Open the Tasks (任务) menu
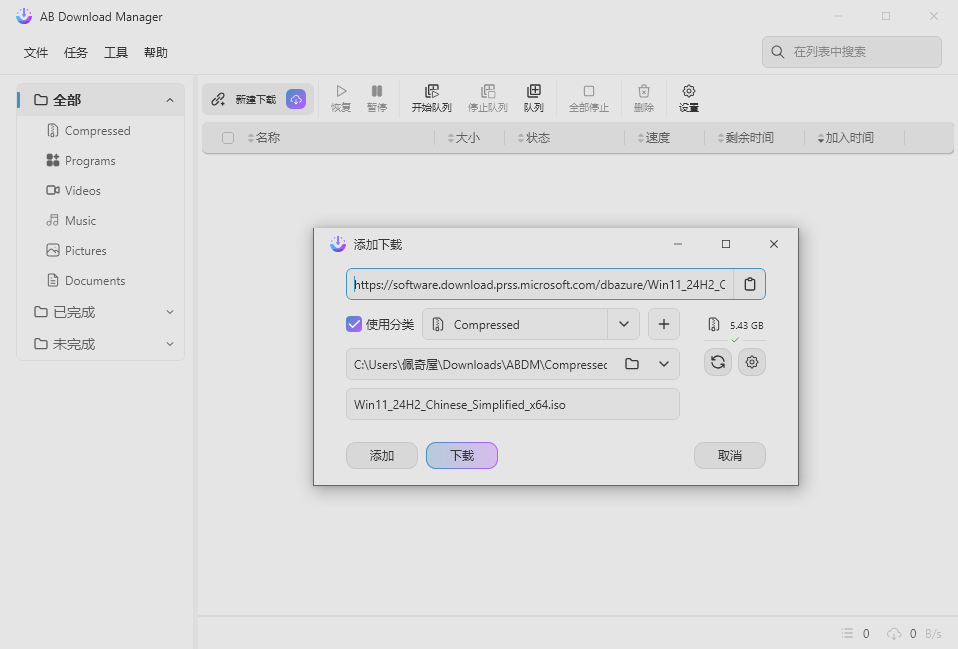This screenshot has height=649, width=958. click(x=76, y=53)
